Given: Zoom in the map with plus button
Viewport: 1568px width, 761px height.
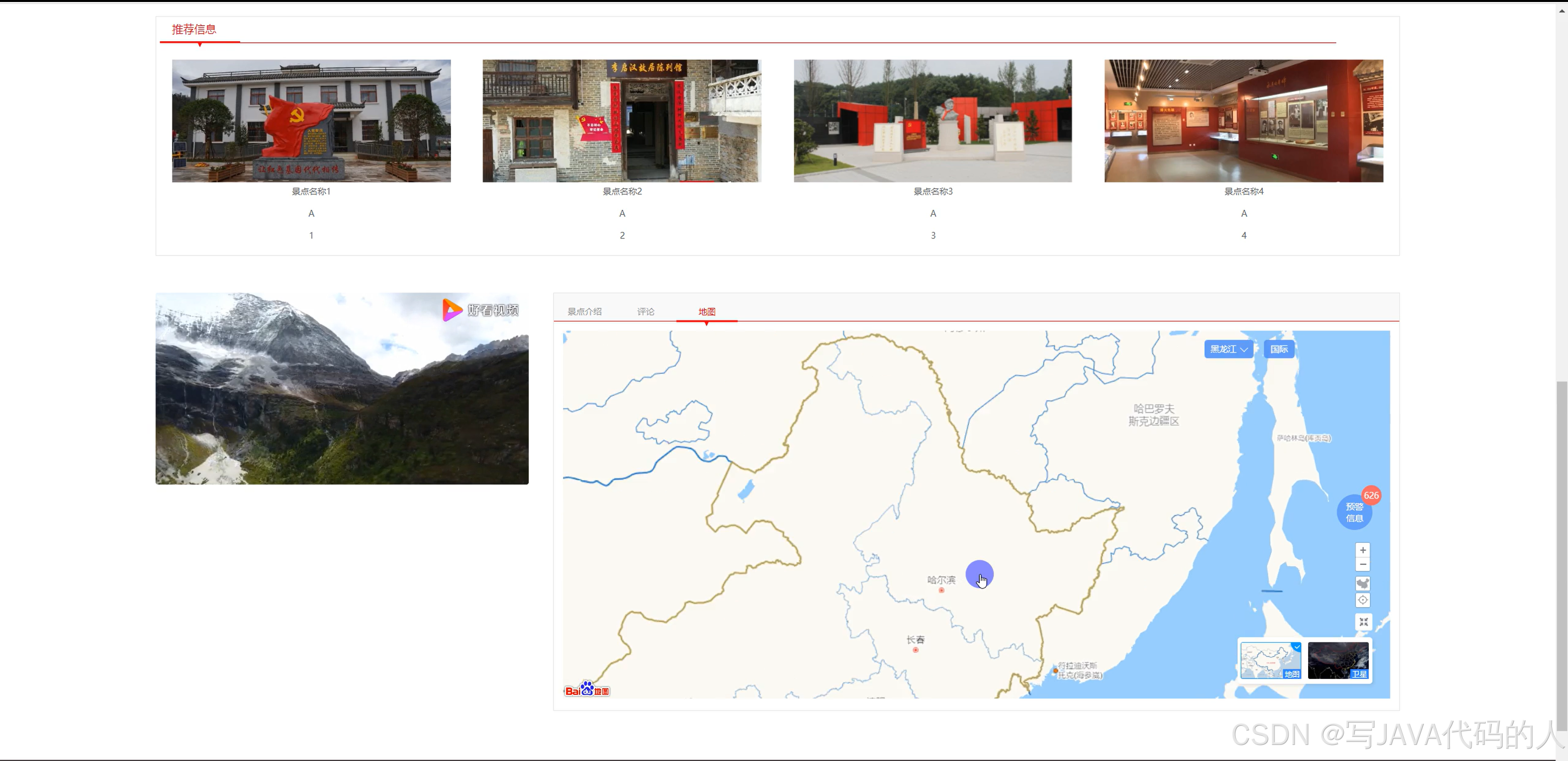Looking at the screenshot, I should 1363,550.
